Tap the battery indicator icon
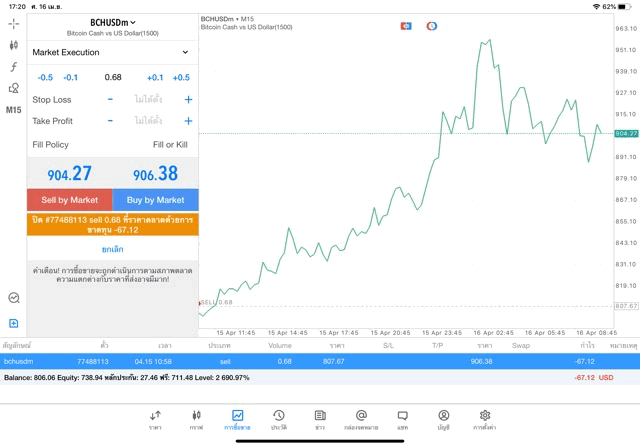Viewport: 640px width, 447px height. (x=624, y=7)
